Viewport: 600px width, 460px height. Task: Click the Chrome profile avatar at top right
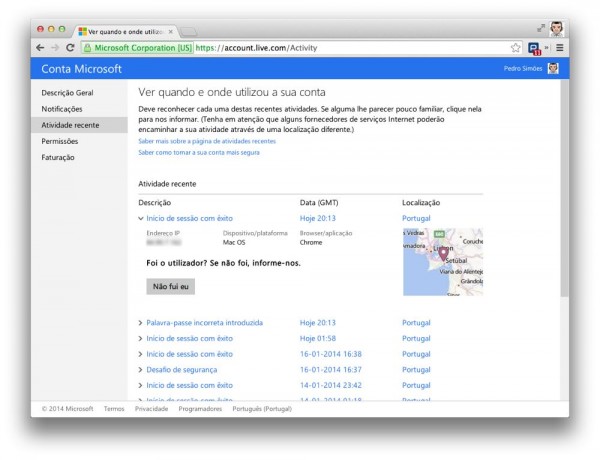[557, 29]
